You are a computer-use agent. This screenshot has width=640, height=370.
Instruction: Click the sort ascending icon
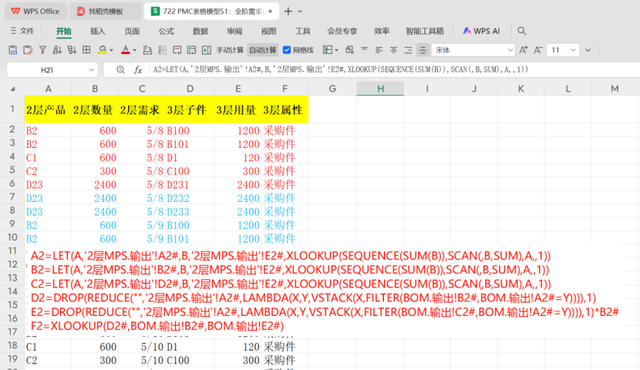pyautogui.click(x=57, y=50)
